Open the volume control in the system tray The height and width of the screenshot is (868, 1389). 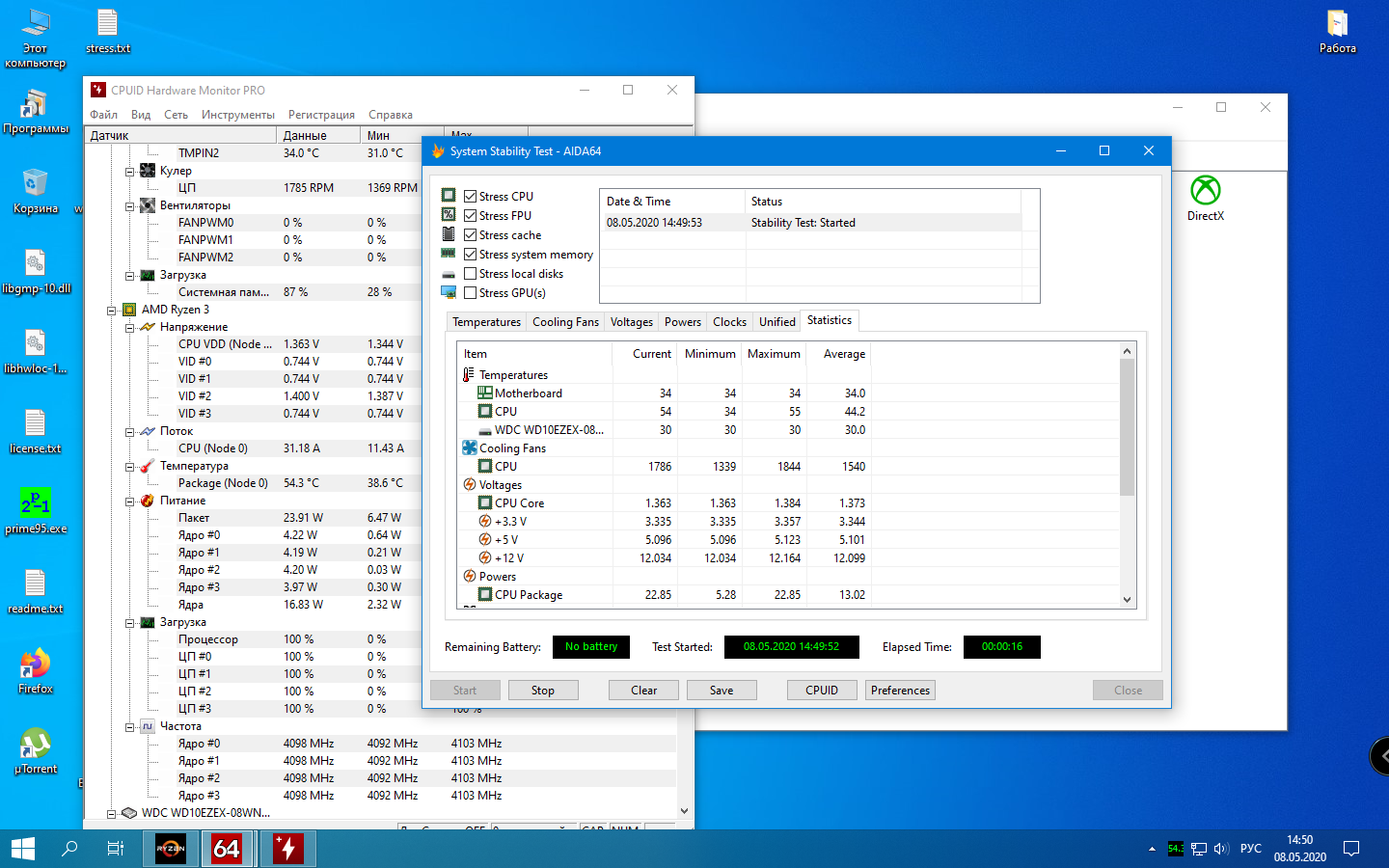[x=1221, y=849]
